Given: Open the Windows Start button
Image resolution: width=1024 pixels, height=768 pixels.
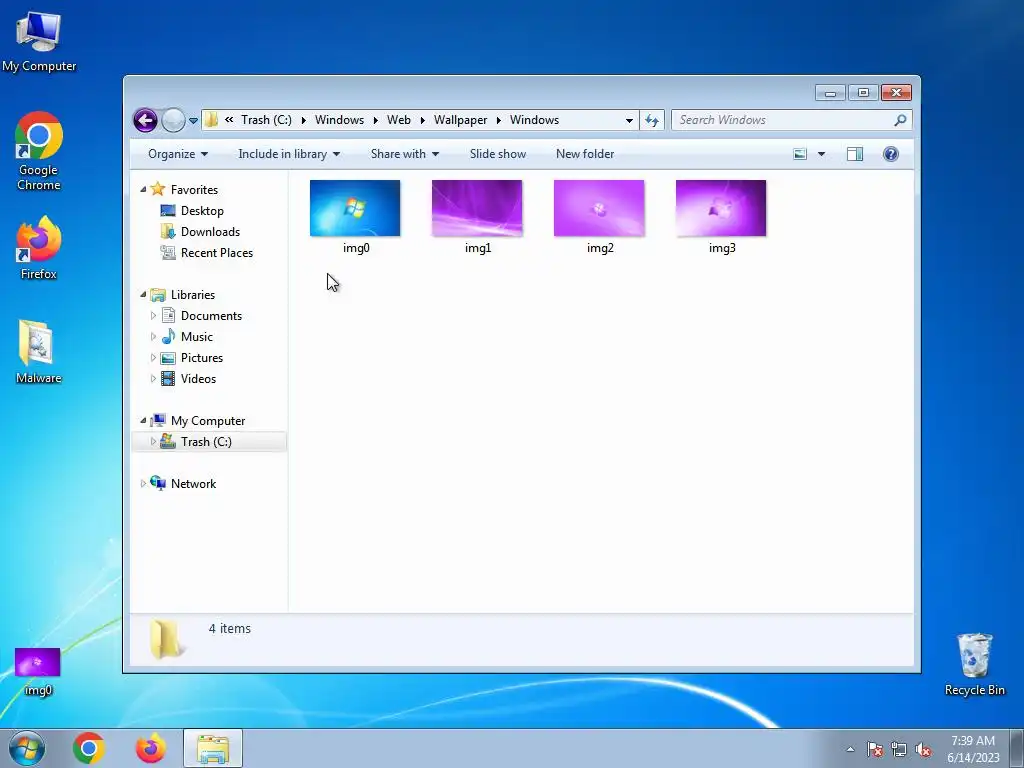Looking at the screenshot, I should [27, 748].
